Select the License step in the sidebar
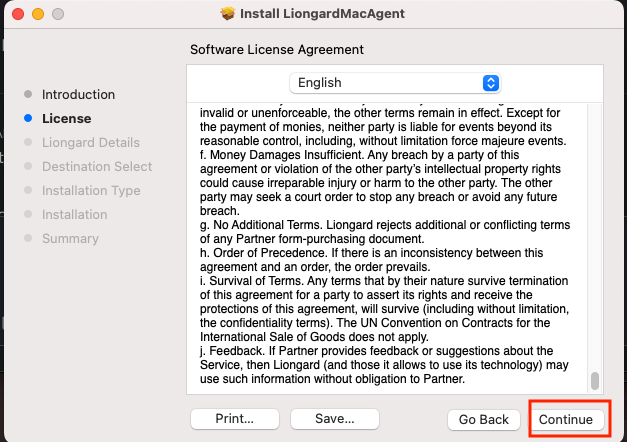Image resolution: width=627 pixels, height=442 pixels. pos(66,118)
